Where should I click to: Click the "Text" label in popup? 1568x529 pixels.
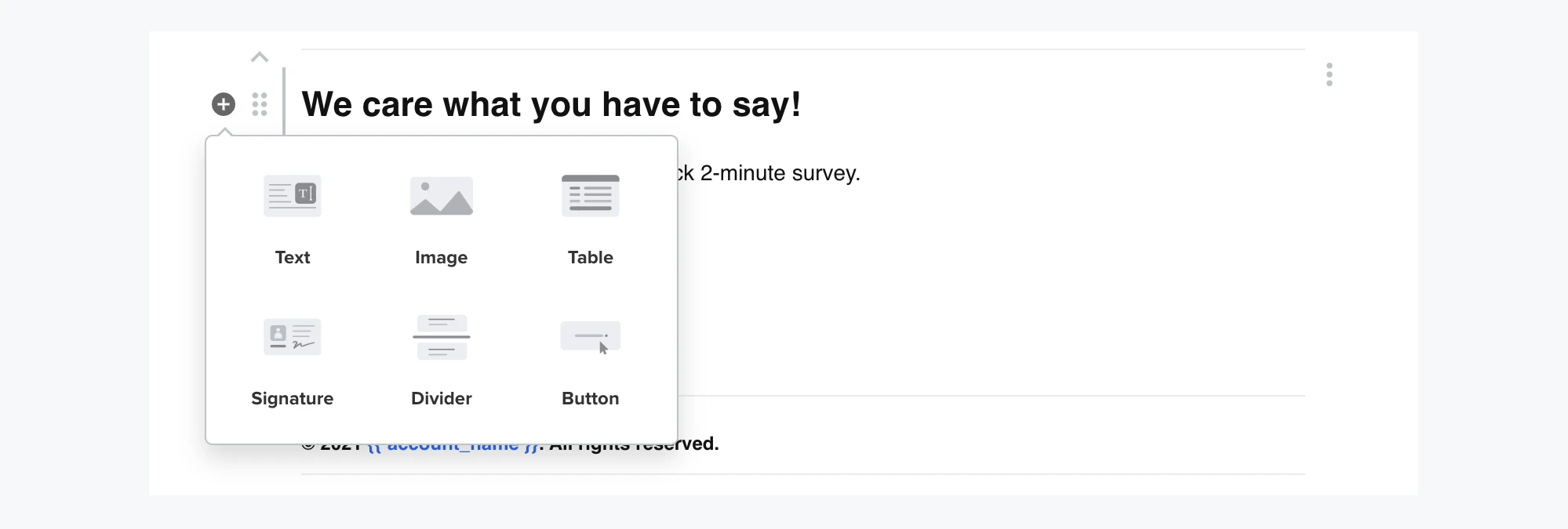tap(293, 257)
